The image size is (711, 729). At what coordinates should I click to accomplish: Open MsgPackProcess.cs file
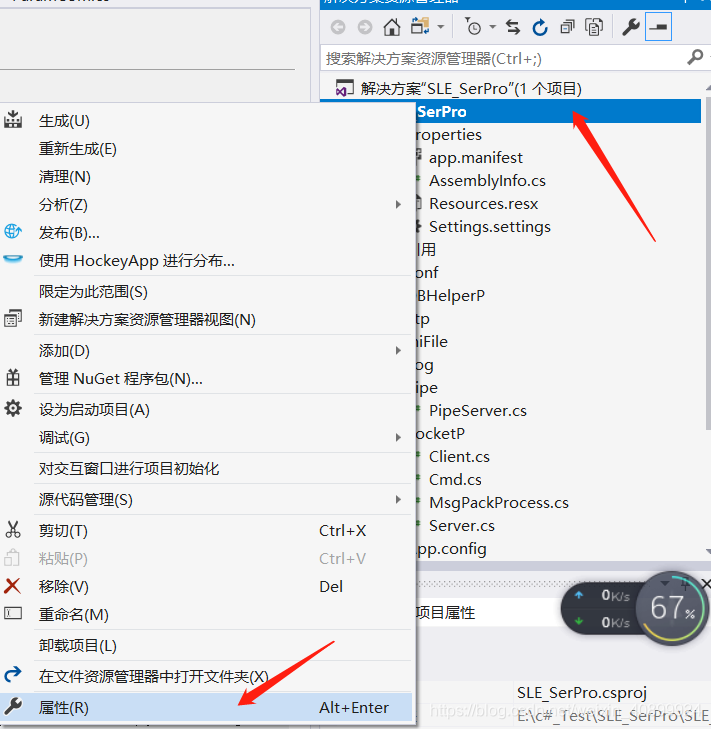click(x=498, y=503)
